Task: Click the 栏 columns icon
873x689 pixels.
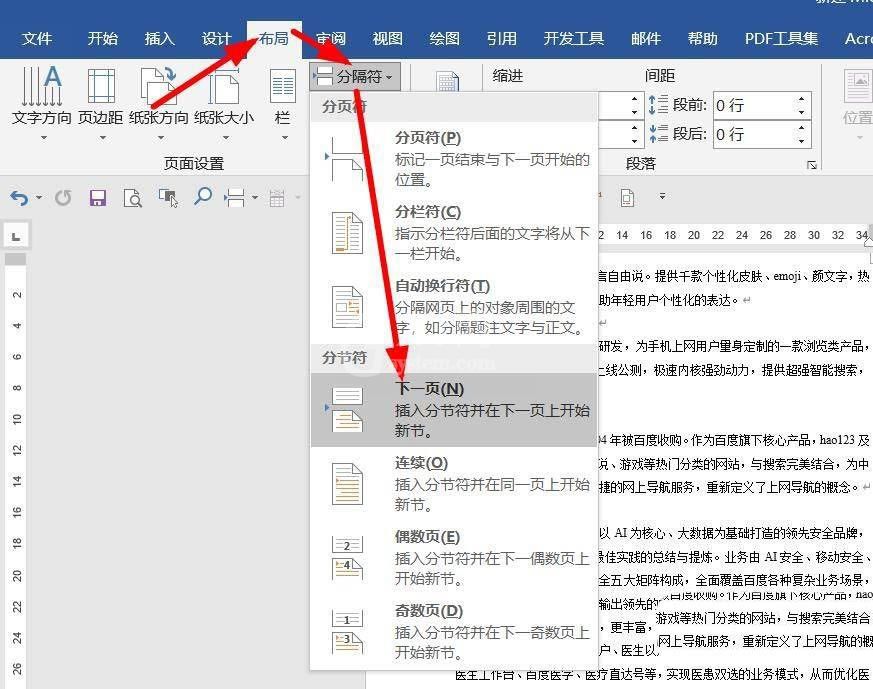Action: click(283, 86)
